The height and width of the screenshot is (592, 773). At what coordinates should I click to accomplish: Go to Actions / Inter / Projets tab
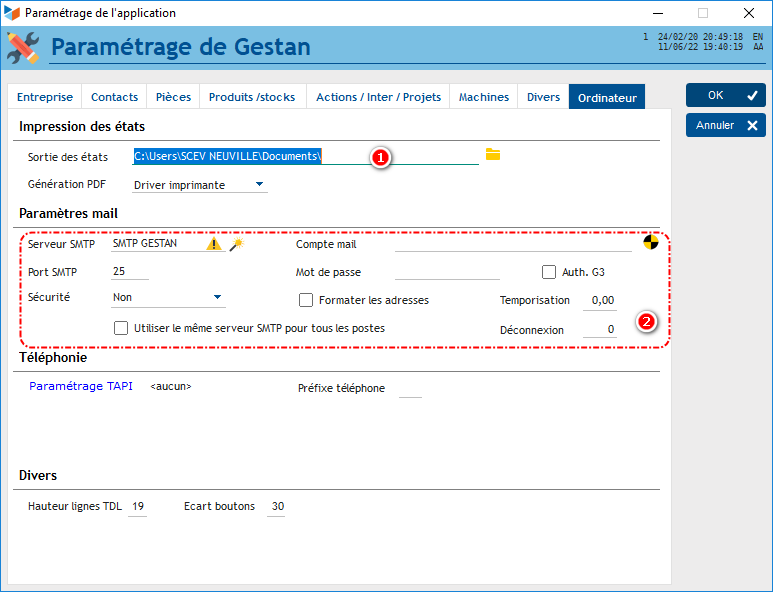[378, 97]
